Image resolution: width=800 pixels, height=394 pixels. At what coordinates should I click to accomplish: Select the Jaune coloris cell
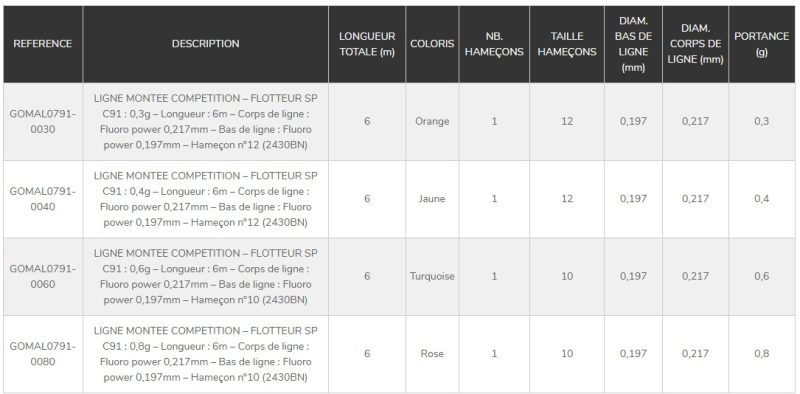[x=432, y=199]
